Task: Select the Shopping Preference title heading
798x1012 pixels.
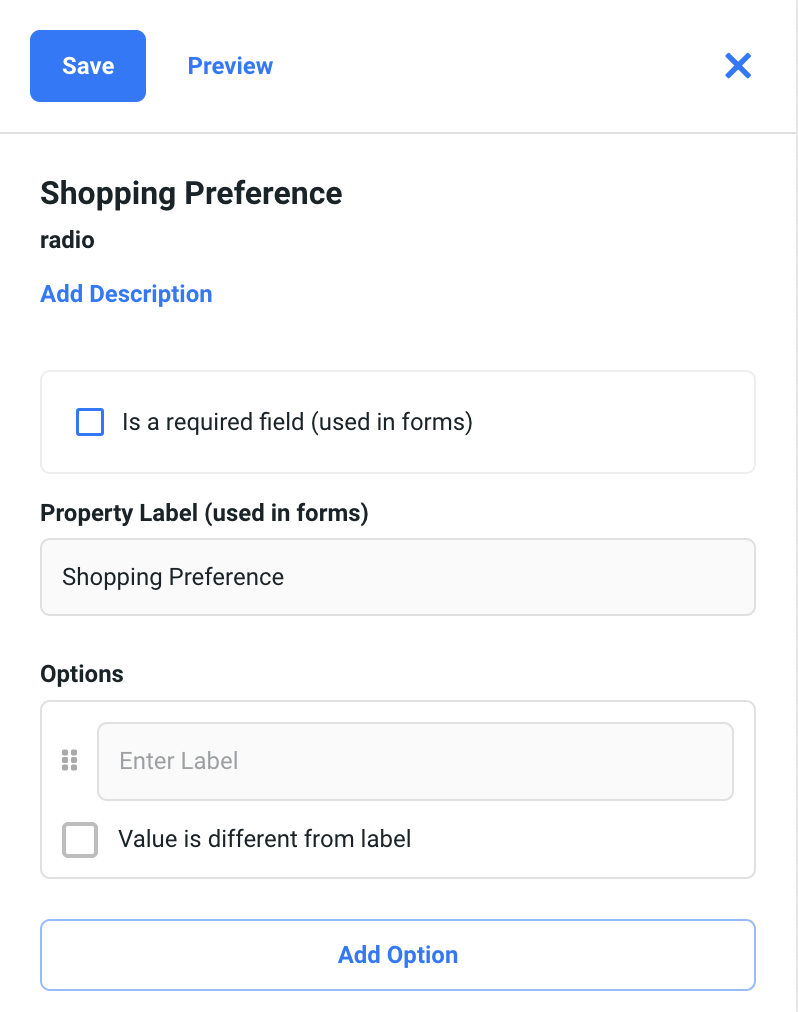Action: coord(191,193)
